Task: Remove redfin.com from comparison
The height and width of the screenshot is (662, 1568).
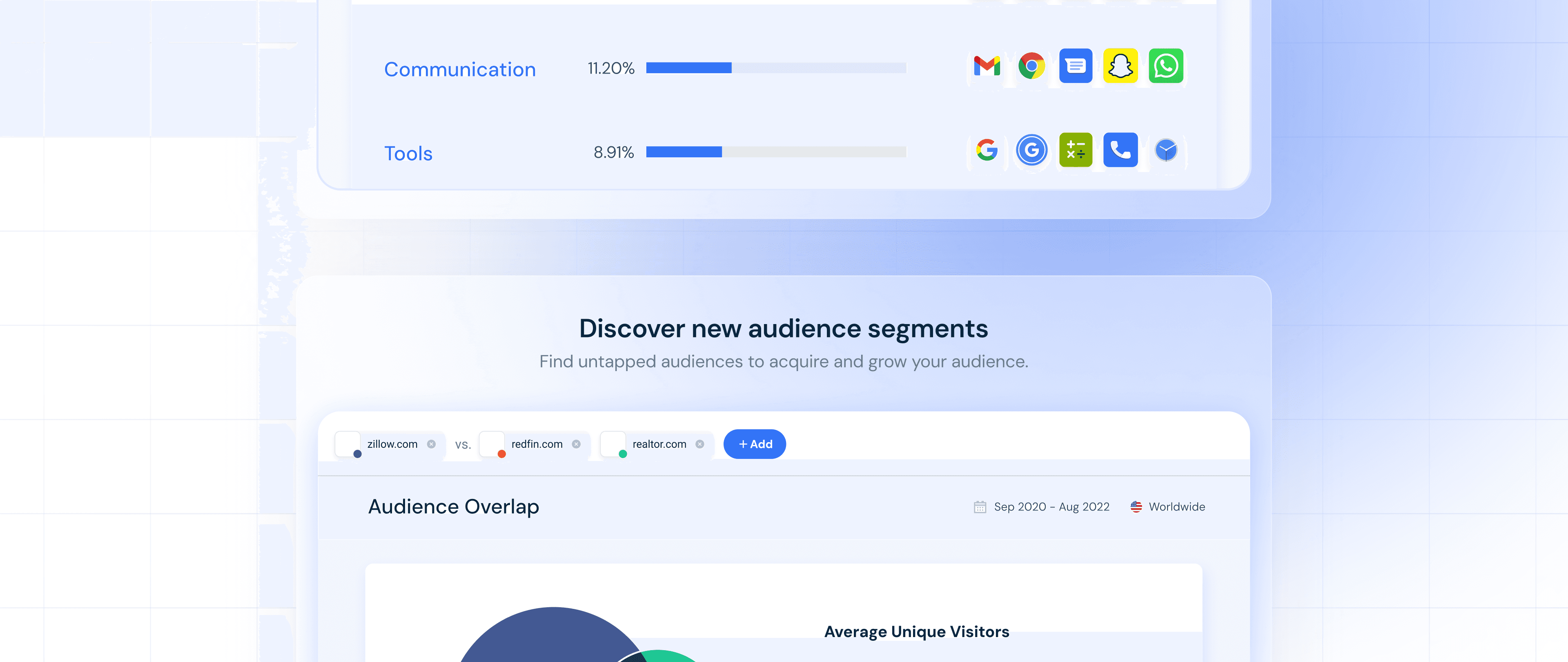Action: coord(576,444)
